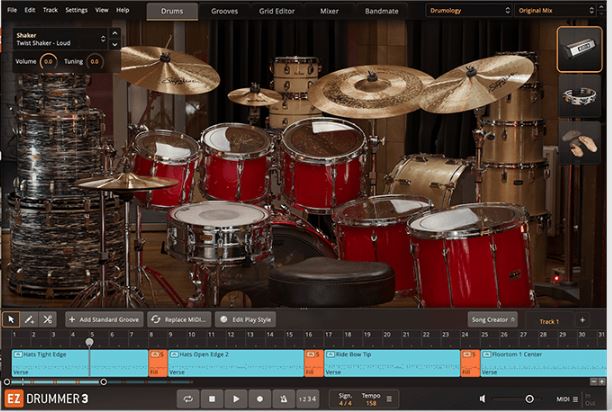Hit the hi-hat cymbal
The image size is (612, 412).
[x=126, y=183]
